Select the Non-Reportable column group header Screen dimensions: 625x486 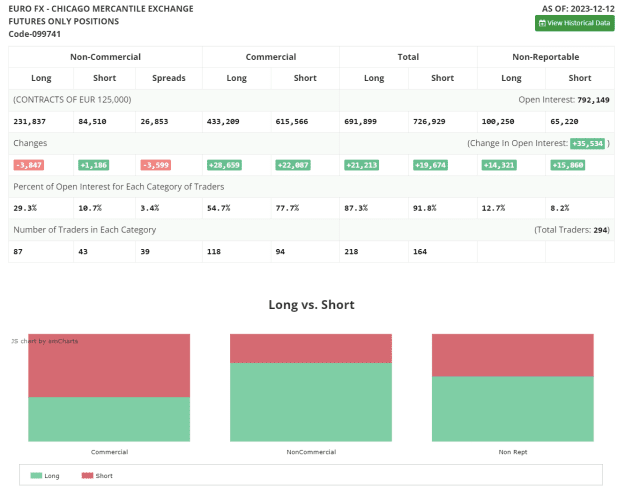point(546,57)
